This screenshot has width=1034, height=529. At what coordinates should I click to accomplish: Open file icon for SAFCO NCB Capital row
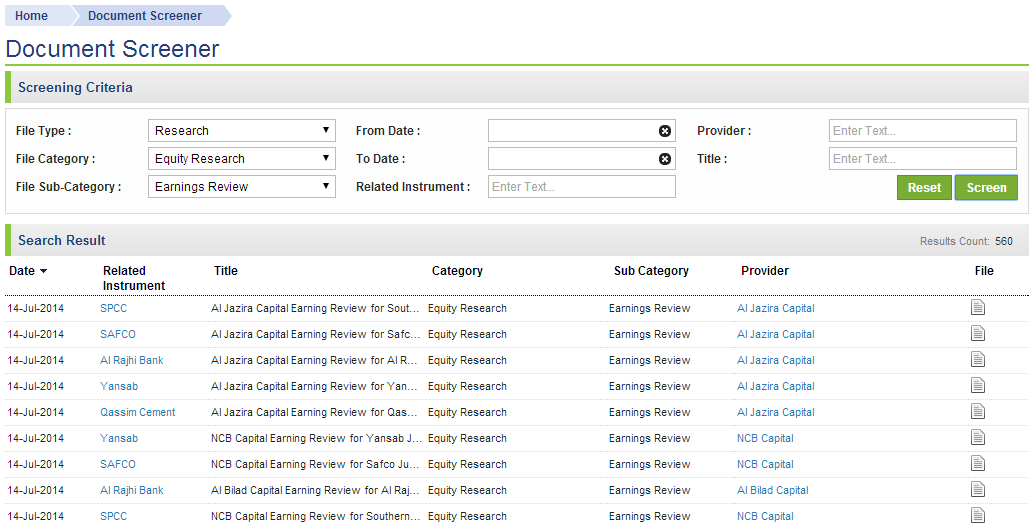[x=977, y=464]
